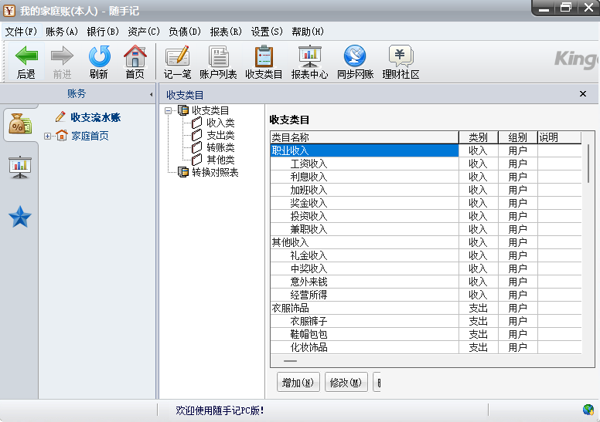Open the 报表(R) menu
600x422 pixels.
point(226,31)
